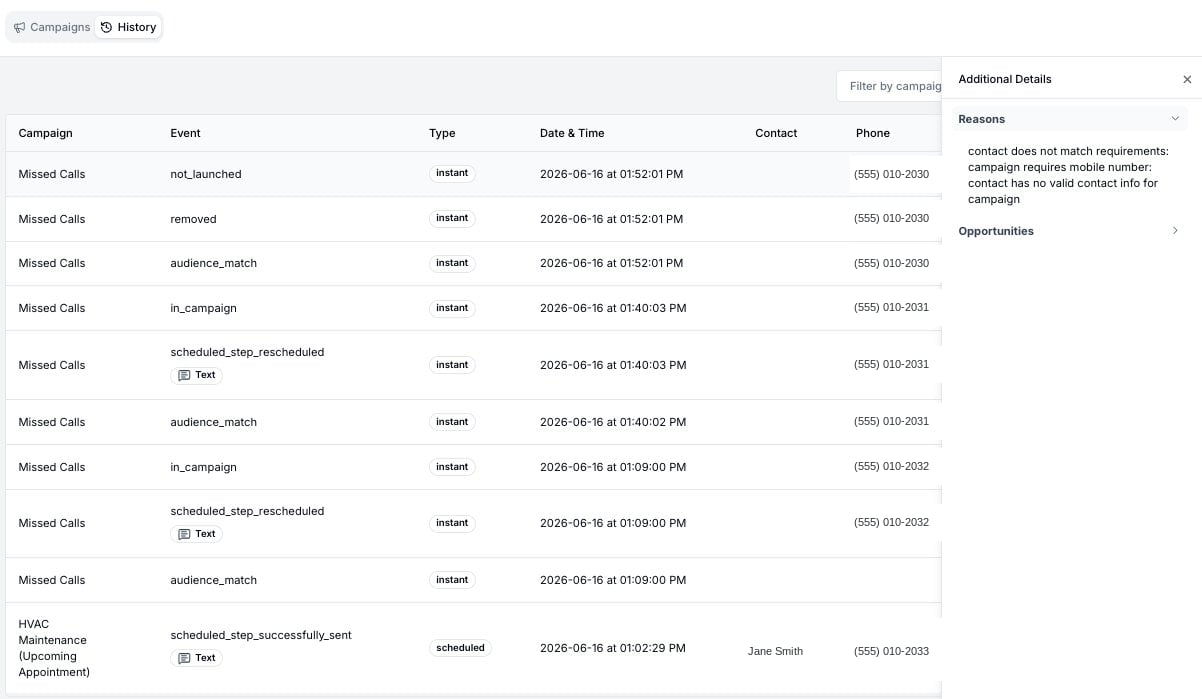Viewport: 1202px width, 699px height.
Task: Select the removed event row
Action: coord(473,219)
